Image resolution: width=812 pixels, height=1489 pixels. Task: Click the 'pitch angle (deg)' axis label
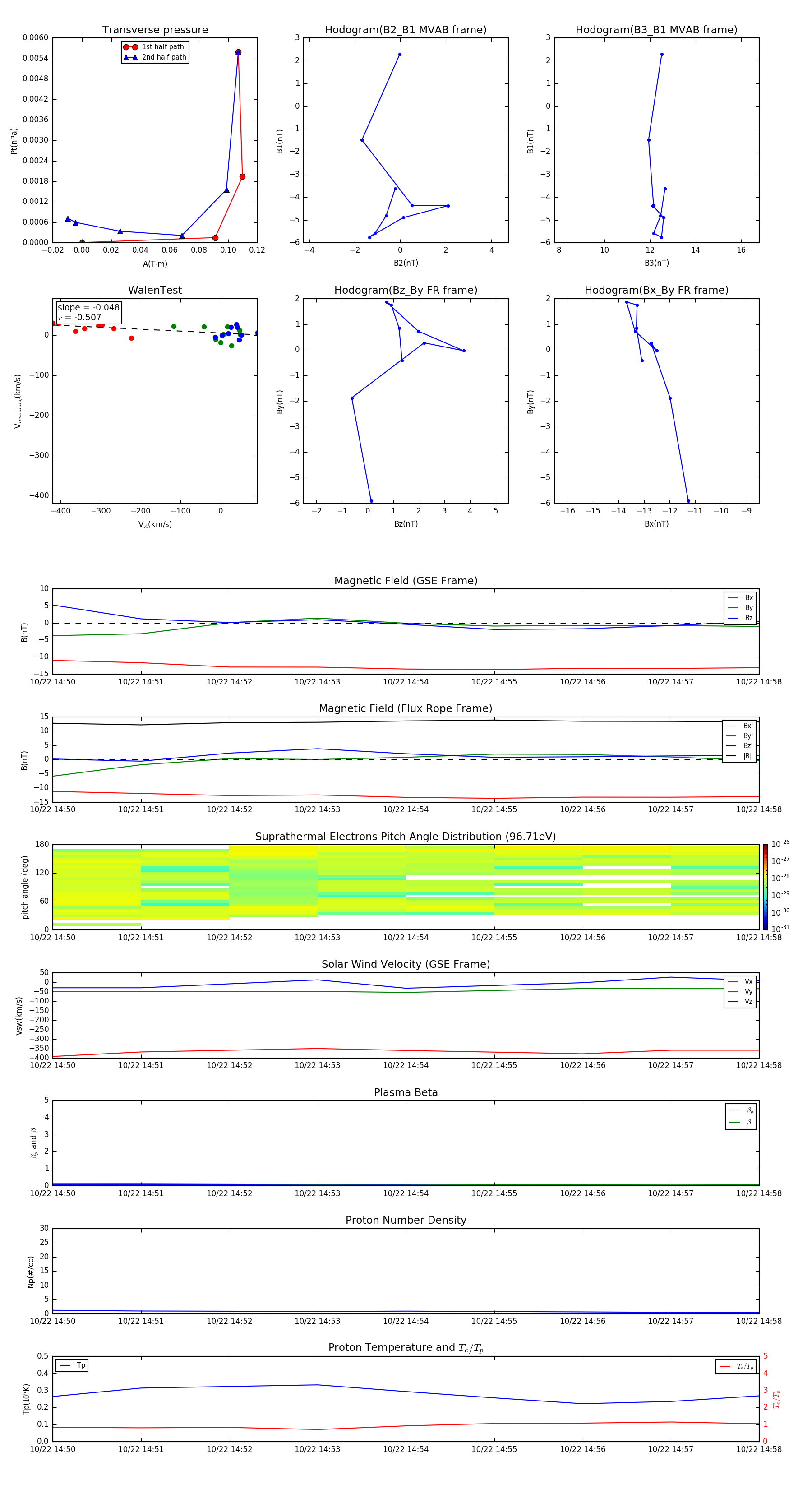25,887
